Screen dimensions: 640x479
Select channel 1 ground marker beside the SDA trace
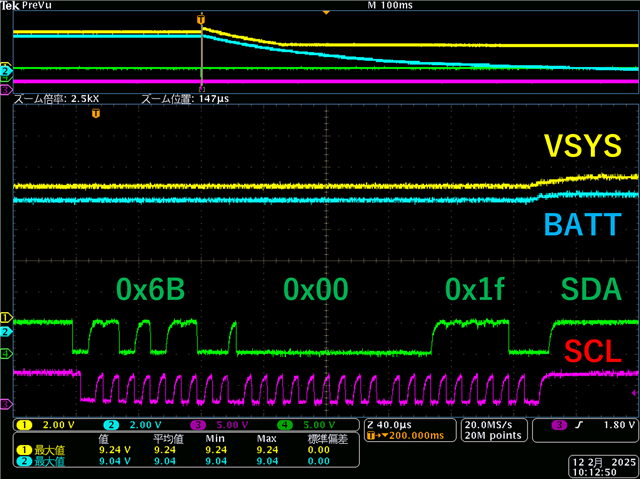click(6, 317)
